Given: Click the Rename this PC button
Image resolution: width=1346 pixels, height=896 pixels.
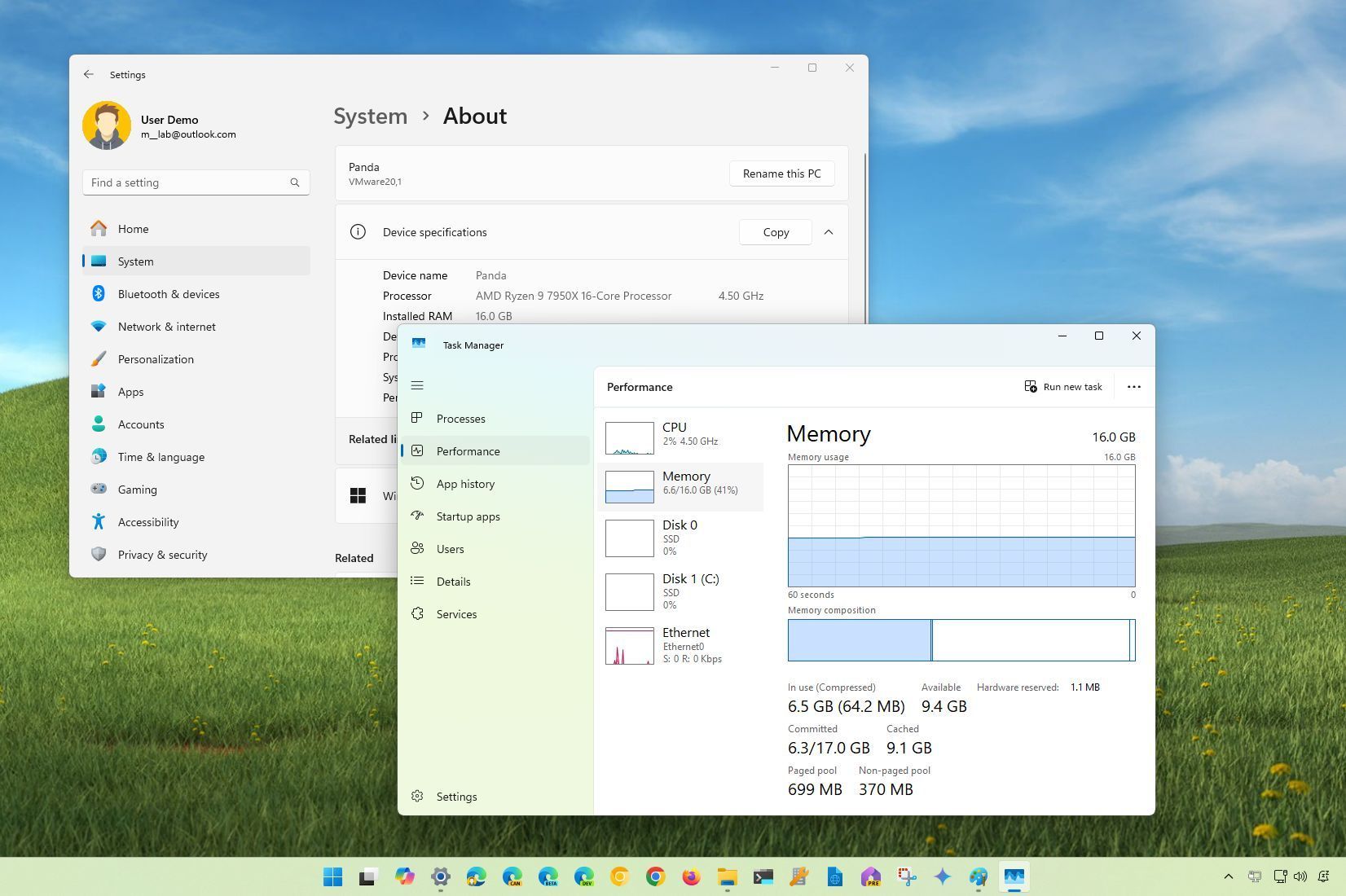Looking at the screenshot, I should 781,173.
